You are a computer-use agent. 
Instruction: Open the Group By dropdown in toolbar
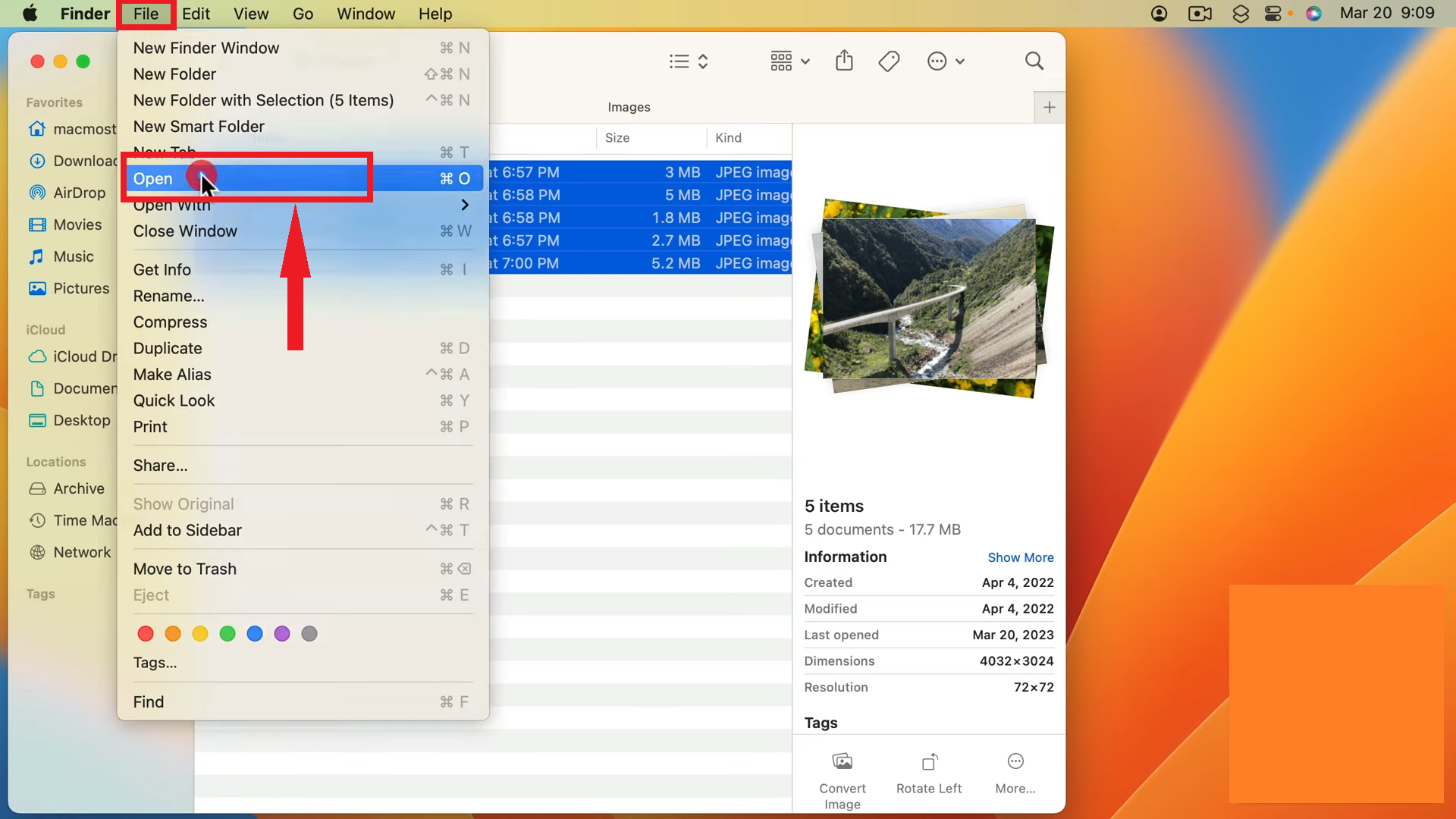click(x=789, y=61)
